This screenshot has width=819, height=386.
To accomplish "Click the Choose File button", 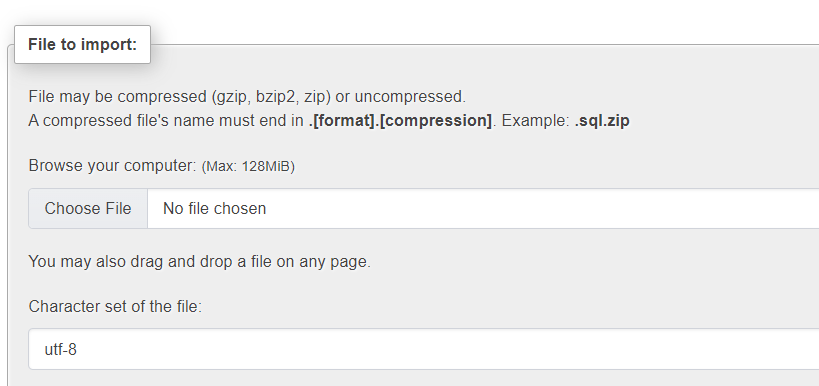I will pyautogui.click(x=88, y=208).
